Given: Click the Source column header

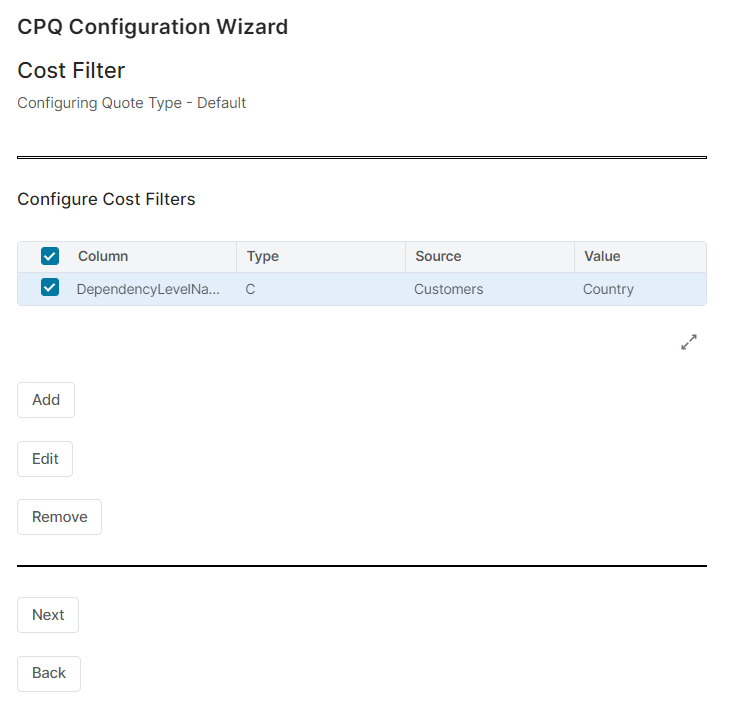Looking at the screenshot, I should (x=438, y=256).
